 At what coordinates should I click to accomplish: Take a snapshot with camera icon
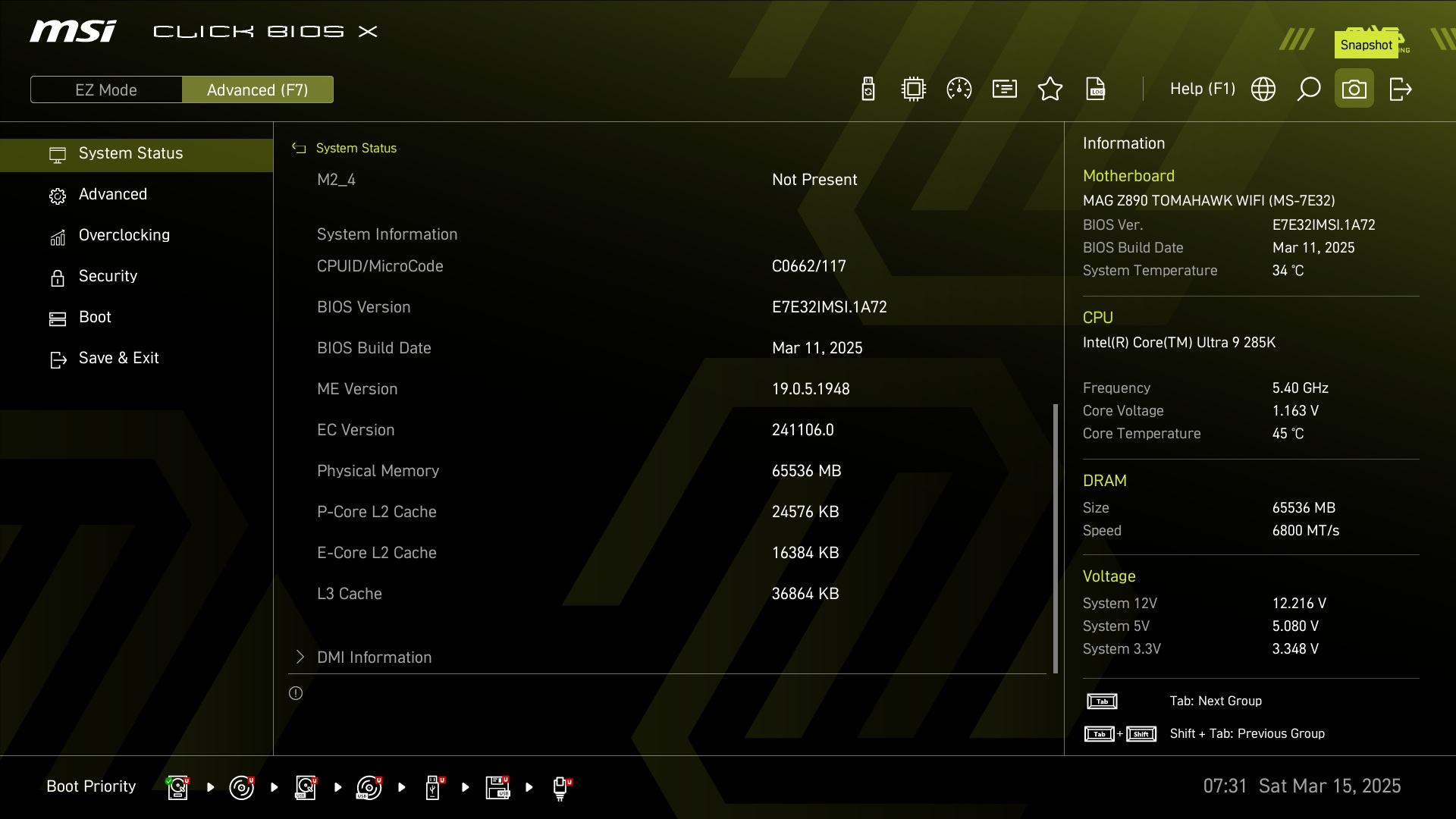[1354, 89]
